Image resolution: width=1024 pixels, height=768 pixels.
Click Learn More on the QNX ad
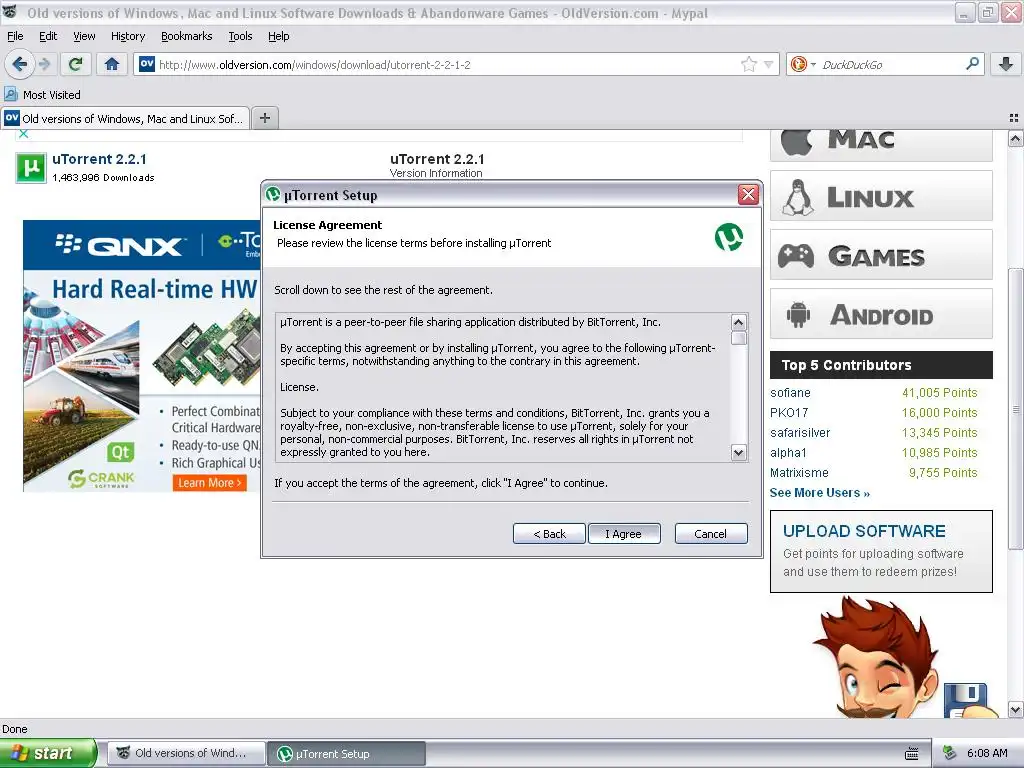[210, 483]
